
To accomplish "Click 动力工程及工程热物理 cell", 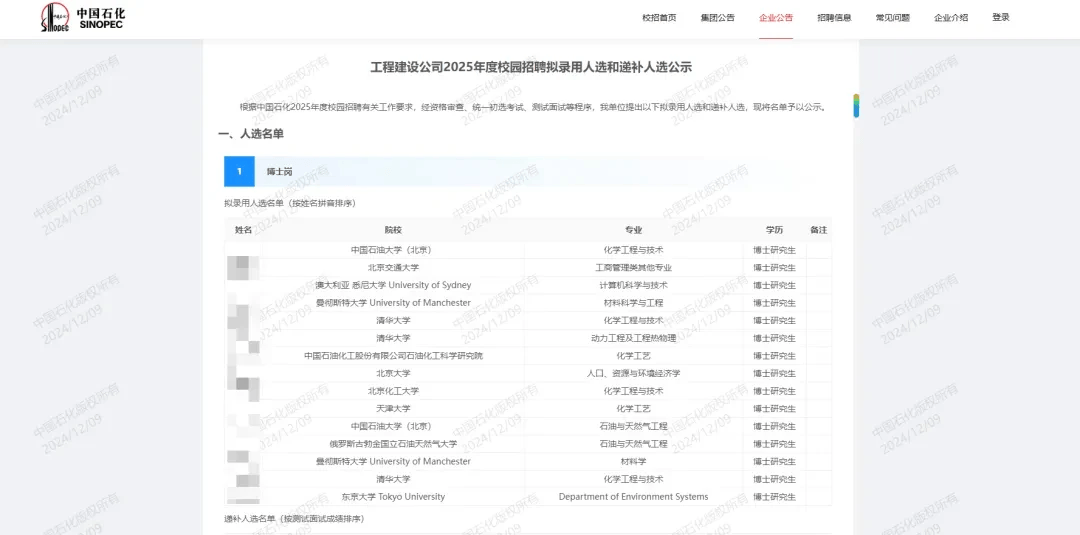I will (x=633, y=338).
